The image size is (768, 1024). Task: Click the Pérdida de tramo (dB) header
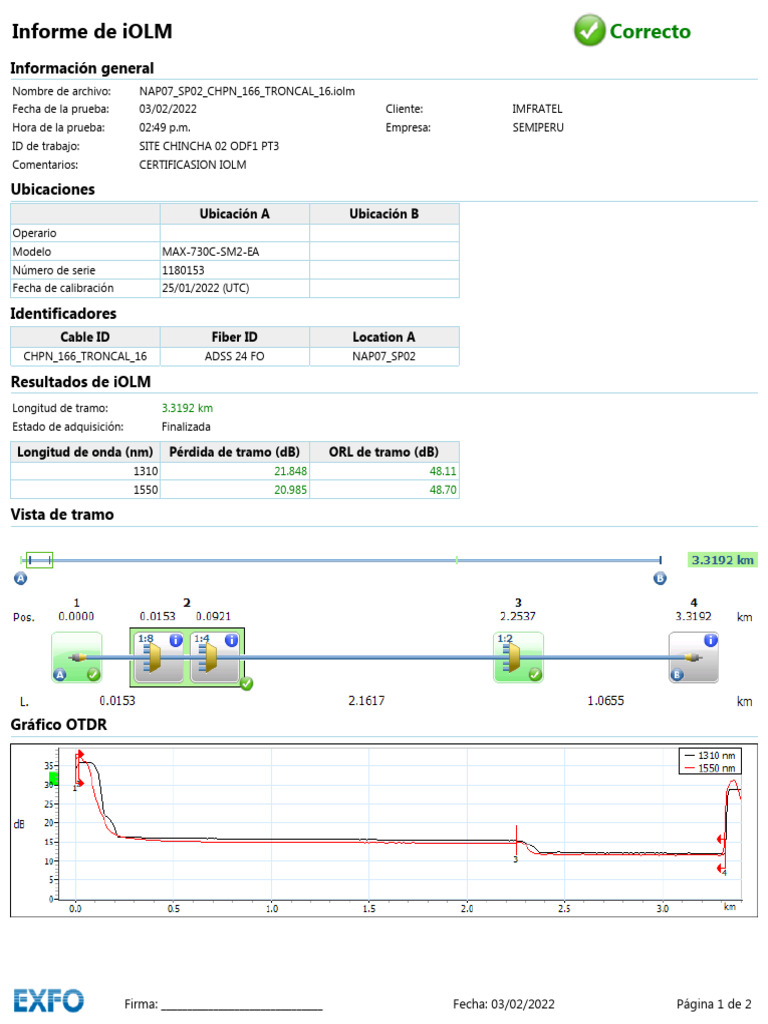tap(234, 452)
